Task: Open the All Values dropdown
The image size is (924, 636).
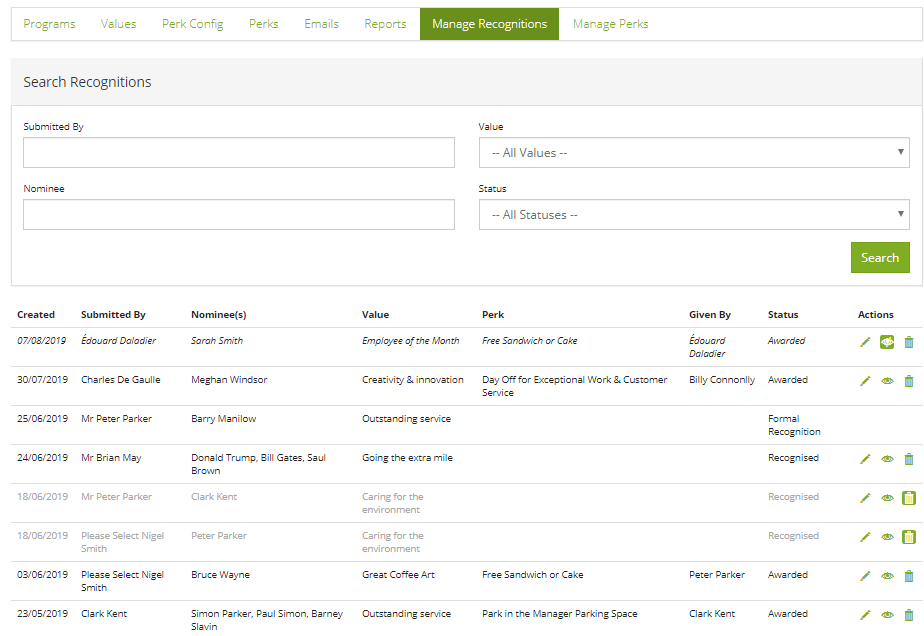Action: tap(694, 153)
